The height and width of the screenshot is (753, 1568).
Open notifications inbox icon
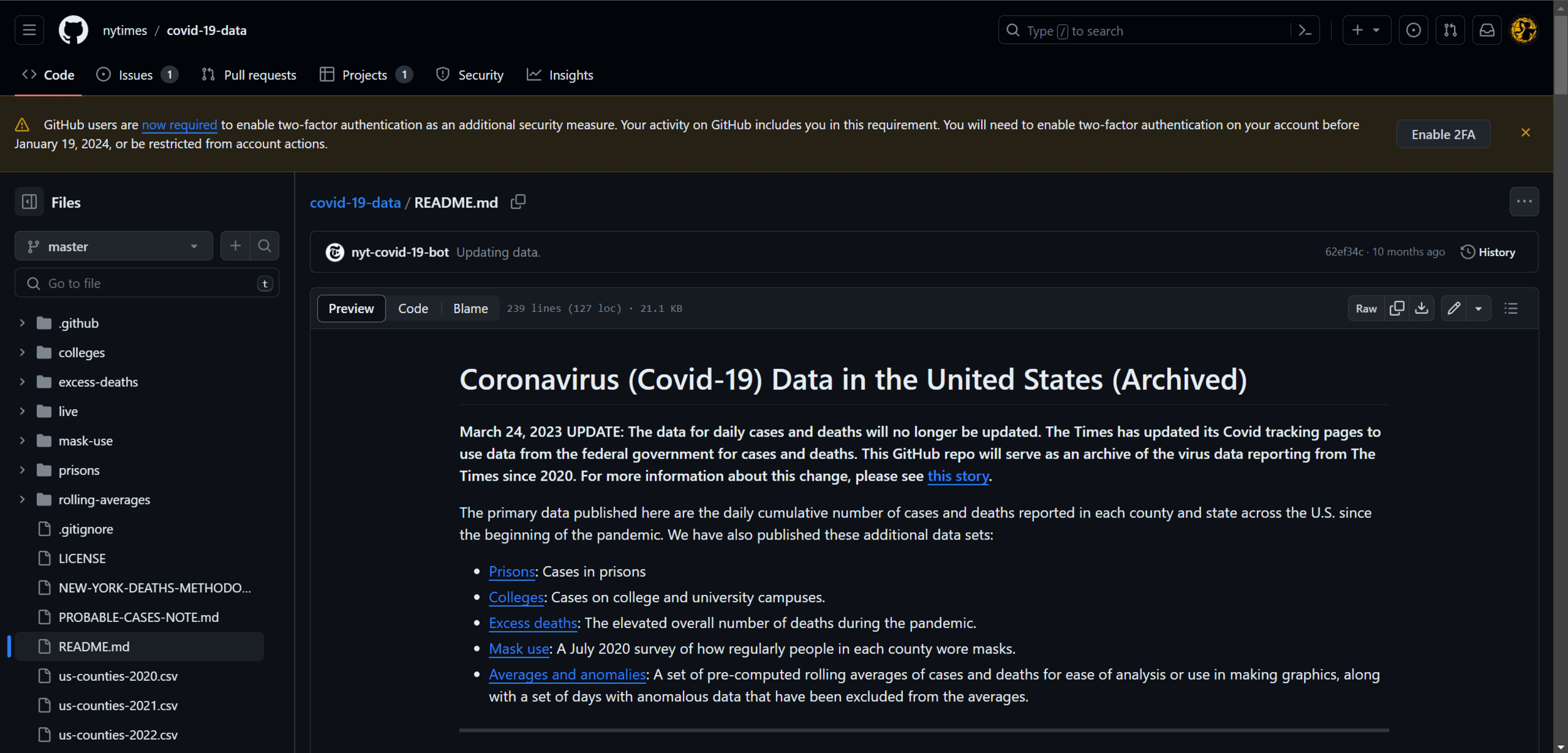tap(1487, 31)
